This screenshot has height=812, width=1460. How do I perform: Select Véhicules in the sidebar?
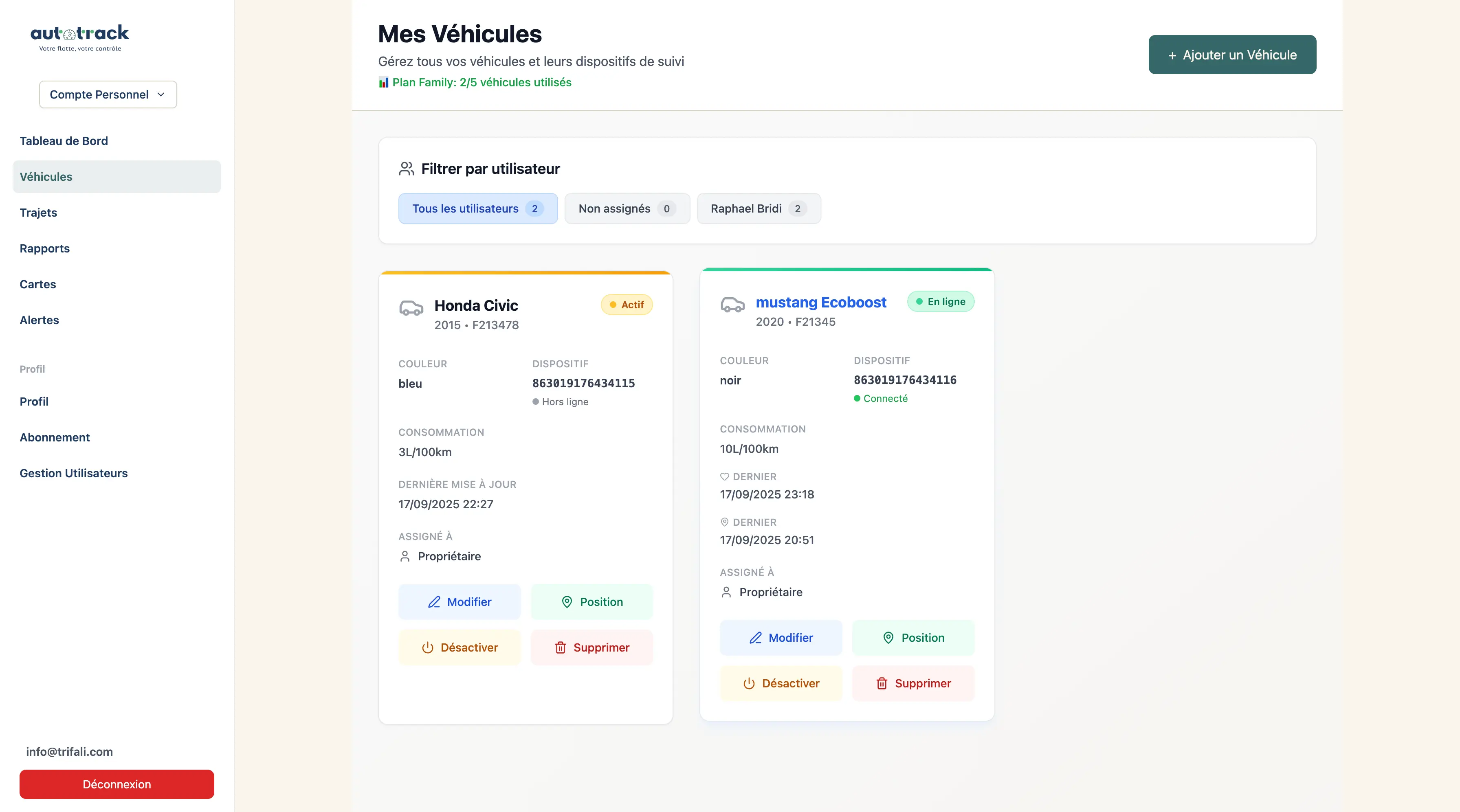coord(117,177)
